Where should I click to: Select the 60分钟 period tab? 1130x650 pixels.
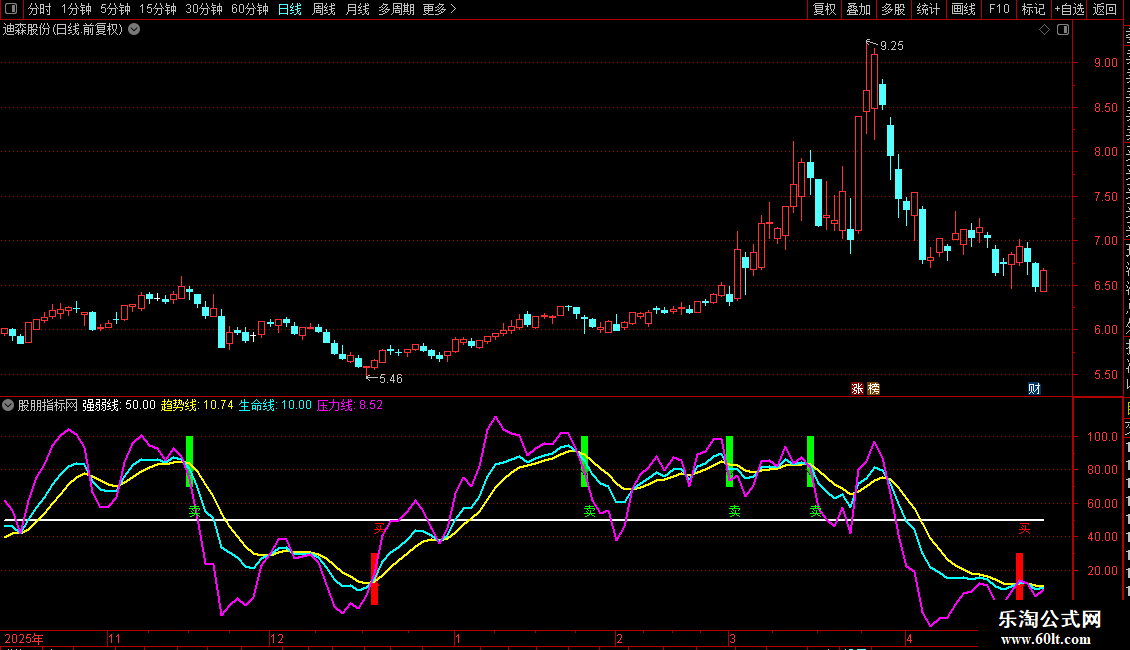(250, 9)
